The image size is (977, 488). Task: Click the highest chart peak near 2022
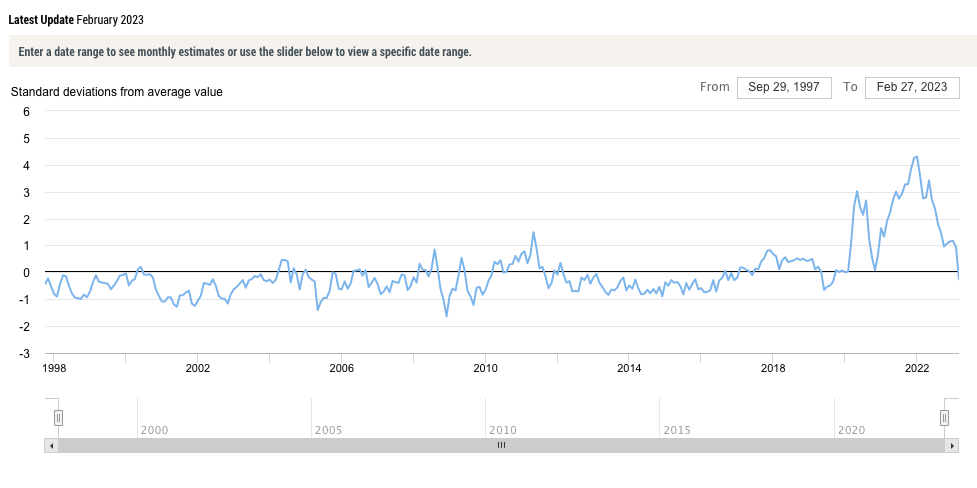point(917,156)
